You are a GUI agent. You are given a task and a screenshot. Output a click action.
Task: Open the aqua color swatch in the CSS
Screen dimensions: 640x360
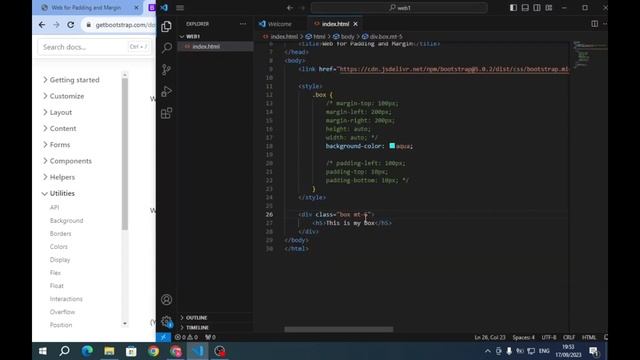click(x=392, y=146)
